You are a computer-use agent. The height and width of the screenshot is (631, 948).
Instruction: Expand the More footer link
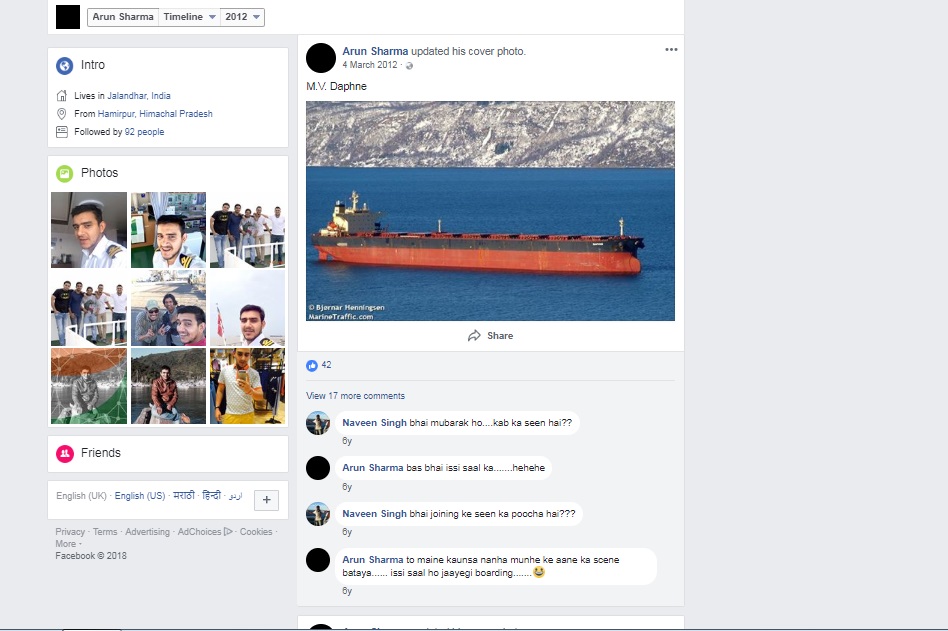click(66, 544)
